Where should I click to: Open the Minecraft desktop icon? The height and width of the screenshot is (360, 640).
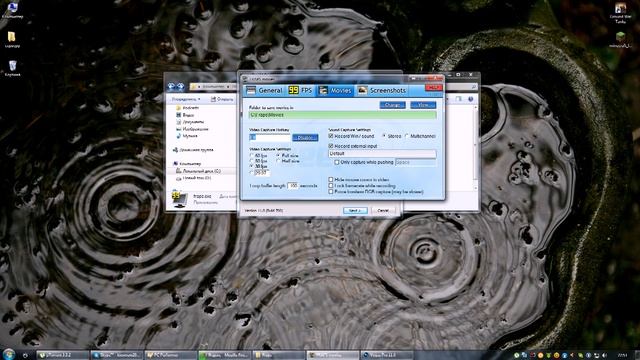tap(620, 40)
